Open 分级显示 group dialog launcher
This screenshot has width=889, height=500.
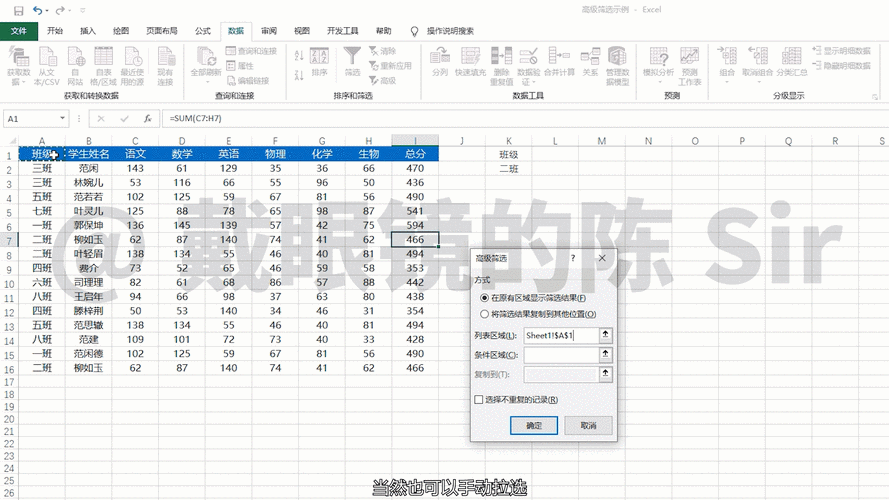875,96
